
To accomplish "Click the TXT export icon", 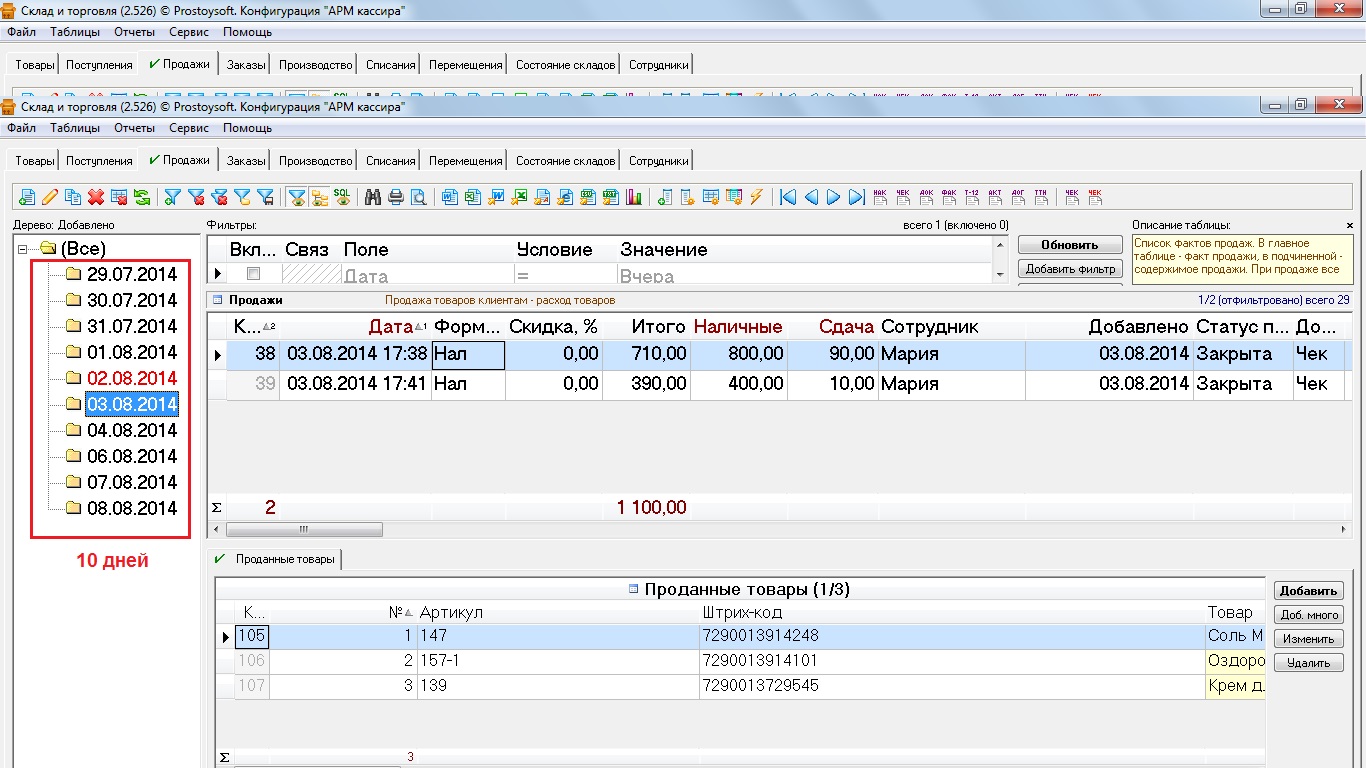I will 610,197.
